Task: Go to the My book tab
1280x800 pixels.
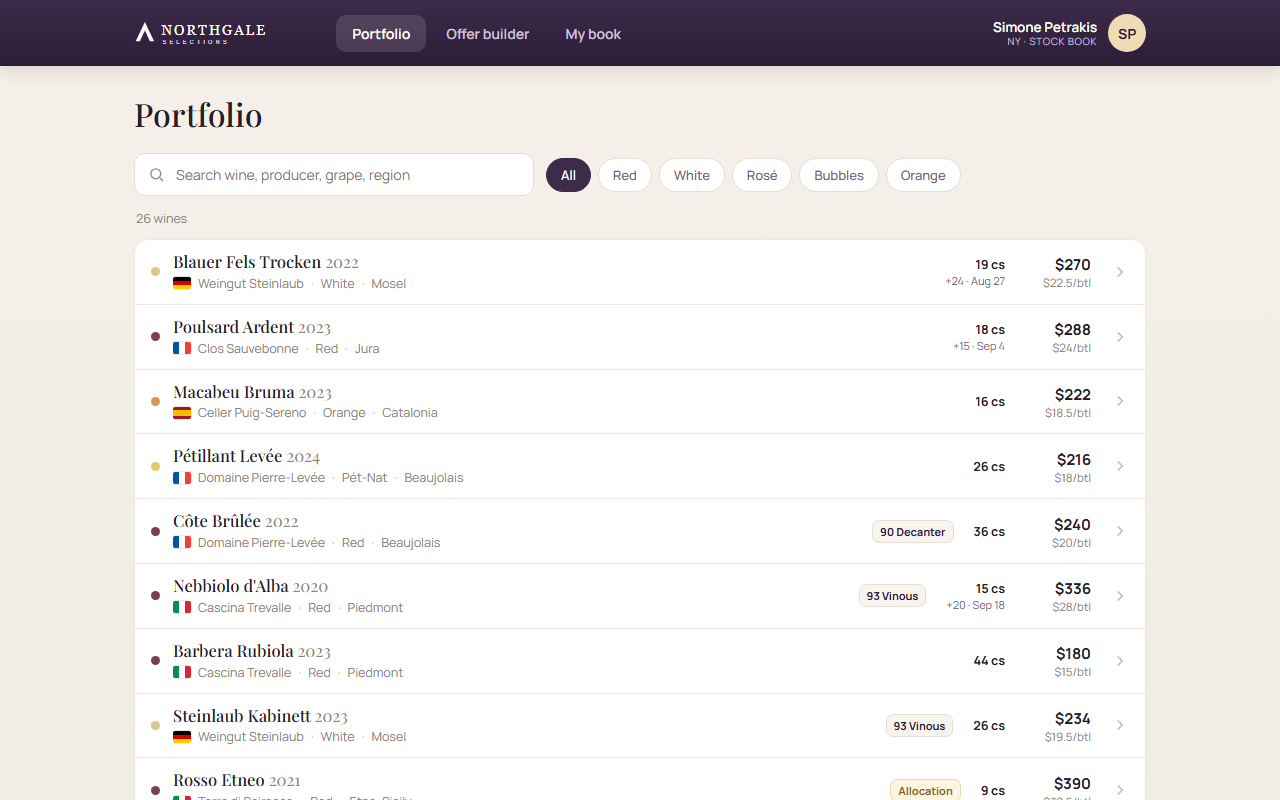Action: (x=593, y=34)
